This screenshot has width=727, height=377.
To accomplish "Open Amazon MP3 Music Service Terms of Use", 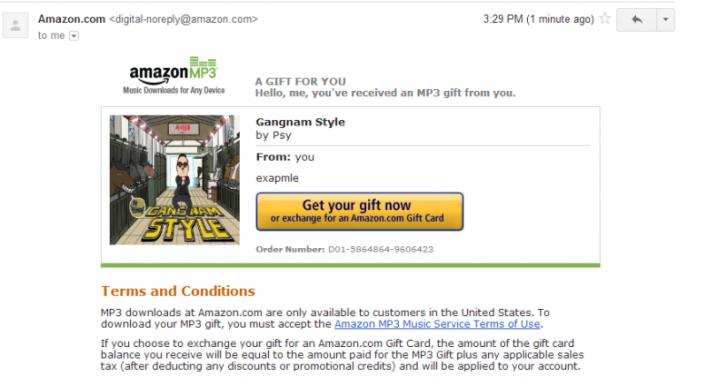I will [x=437, y=324].
